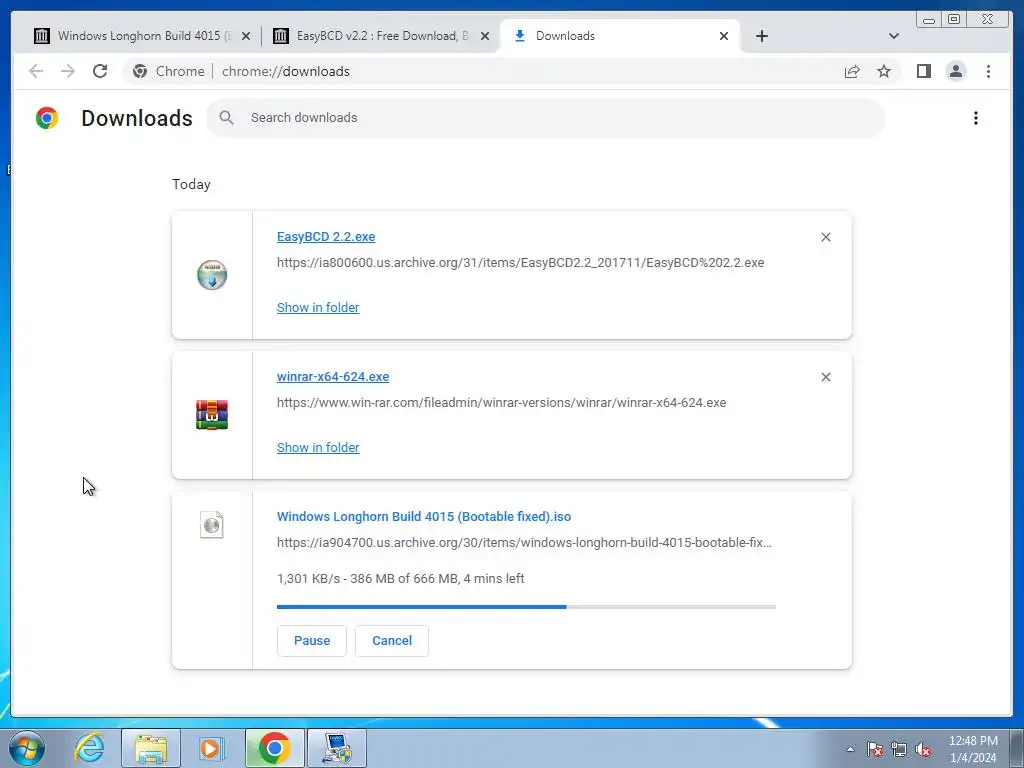1024x768 pixels.
Task: Click the ISO disc file icon
Action: pos(212,525)
